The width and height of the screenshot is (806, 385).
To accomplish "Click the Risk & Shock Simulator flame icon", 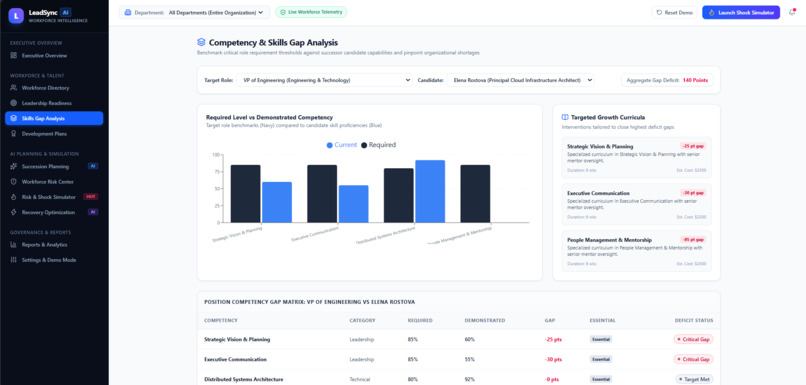I will [13, 197].
